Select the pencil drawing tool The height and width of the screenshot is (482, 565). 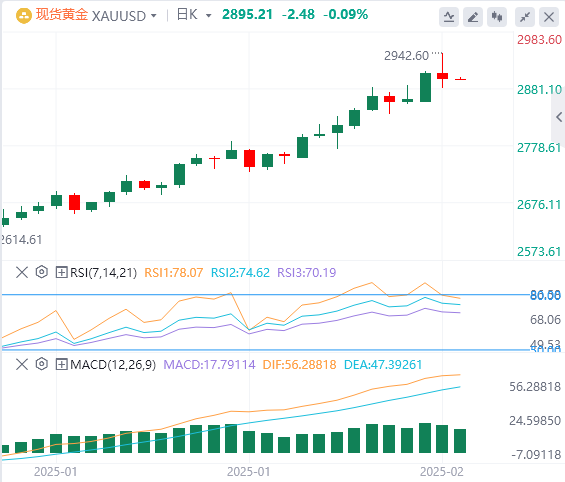pyautogui.click(x=473, y=17)
